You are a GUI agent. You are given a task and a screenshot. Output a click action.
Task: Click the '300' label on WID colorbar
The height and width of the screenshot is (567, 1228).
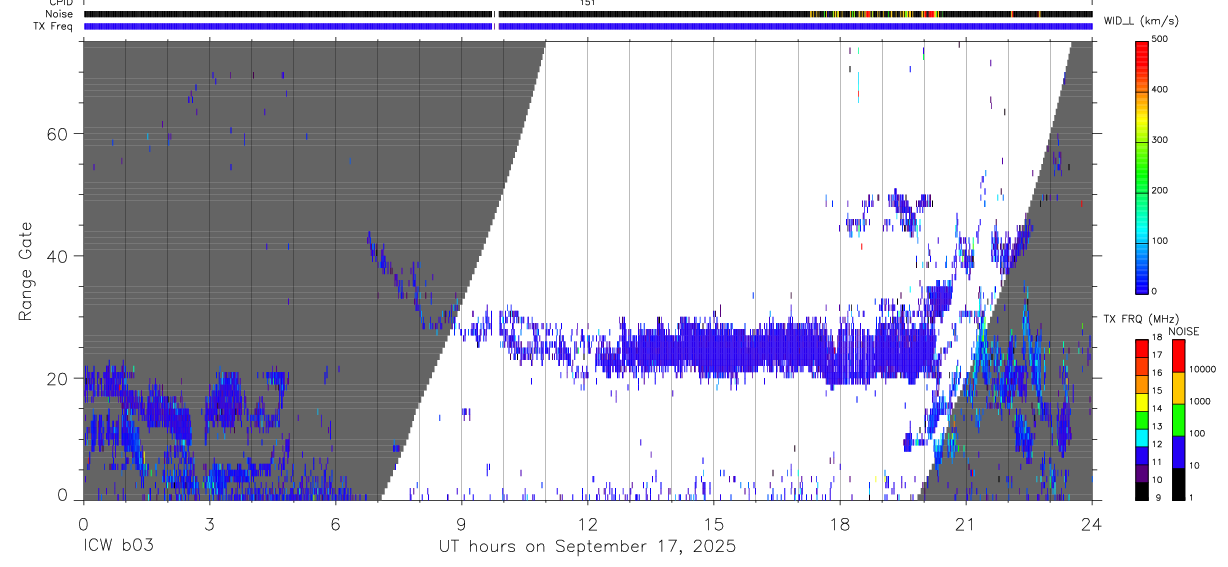point(1159,140)
